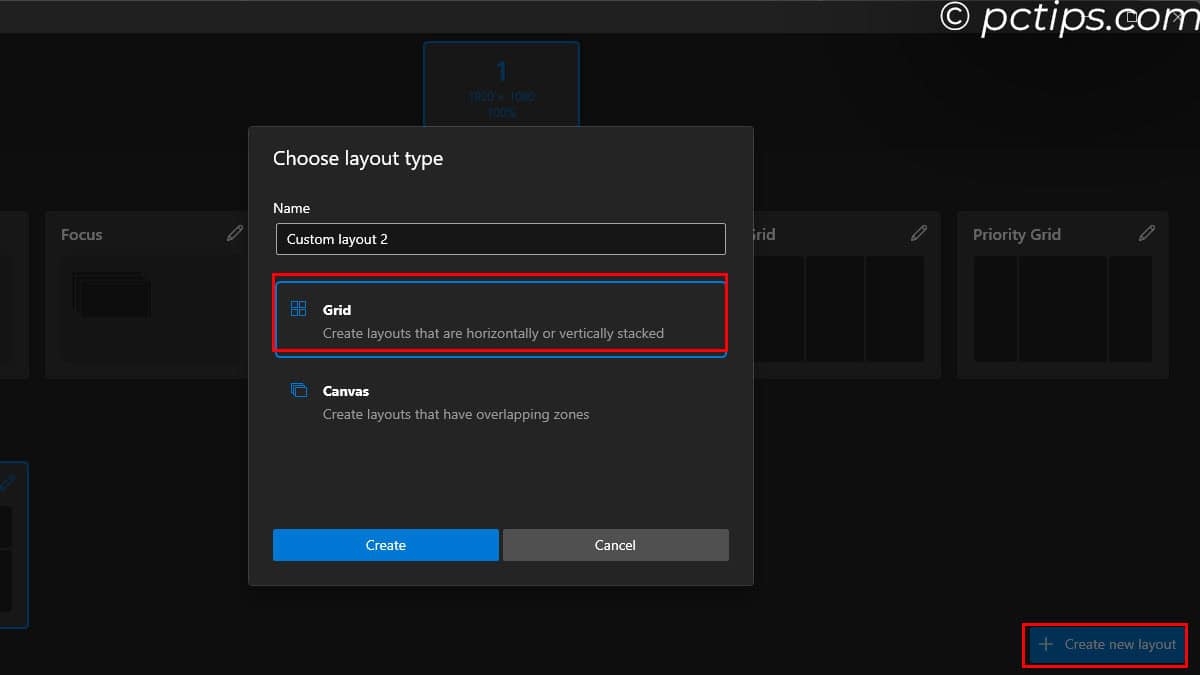
Task: Edit the selected custom layout via its pencil icon
Action: click(x=9, y=481)
